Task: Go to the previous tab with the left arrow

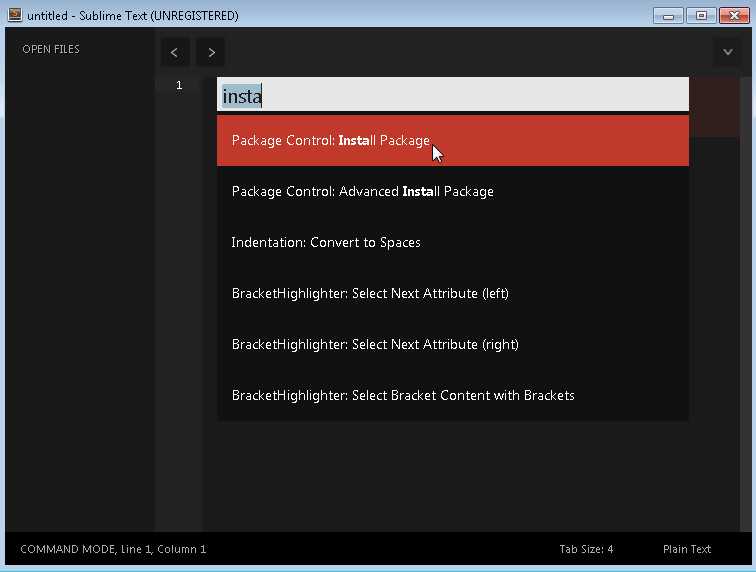Action: coord(175,52)
